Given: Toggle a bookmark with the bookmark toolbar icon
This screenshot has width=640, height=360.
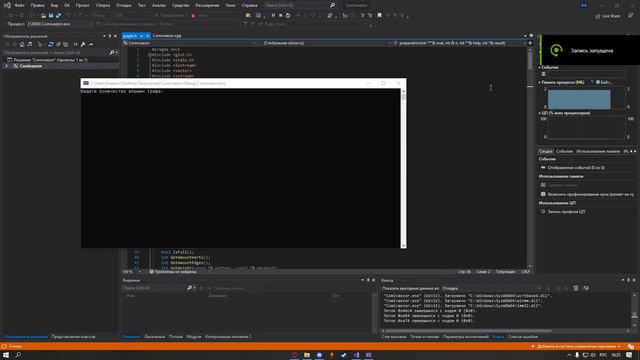Looking at the screenshot, I should coord(379,16).
